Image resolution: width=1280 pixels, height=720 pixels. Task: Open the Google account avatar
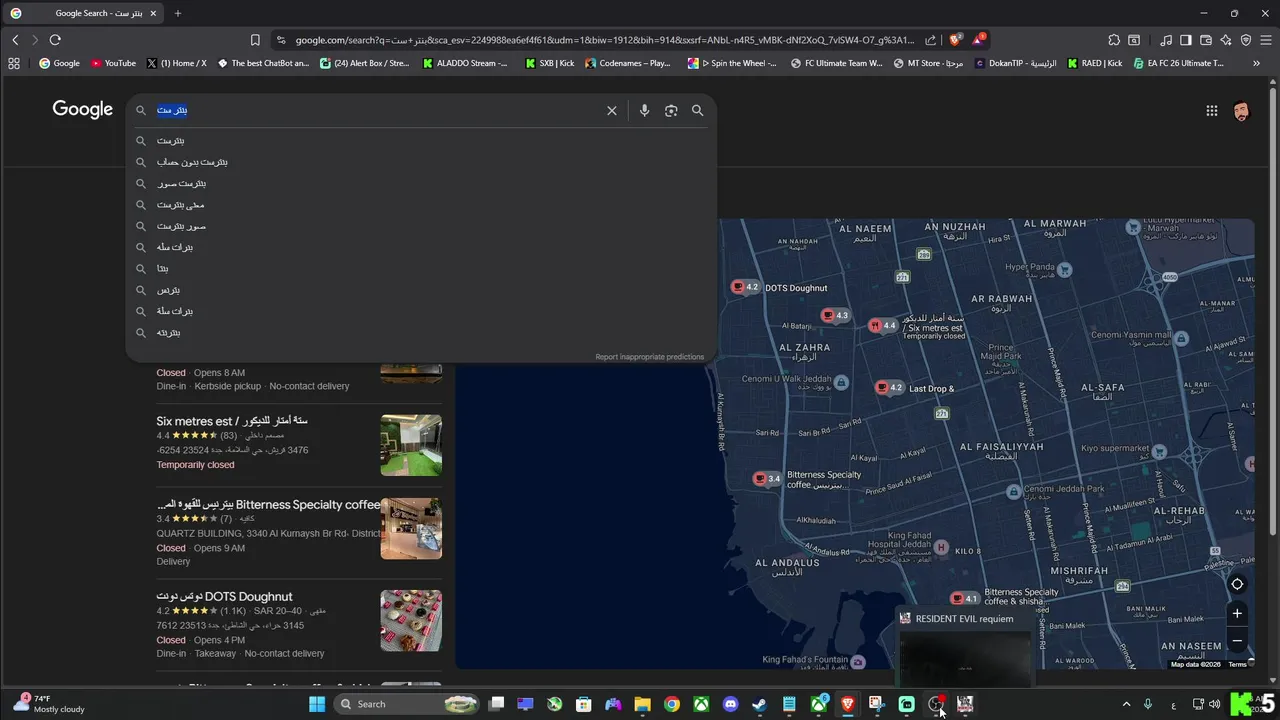(x=1241, y=111)
